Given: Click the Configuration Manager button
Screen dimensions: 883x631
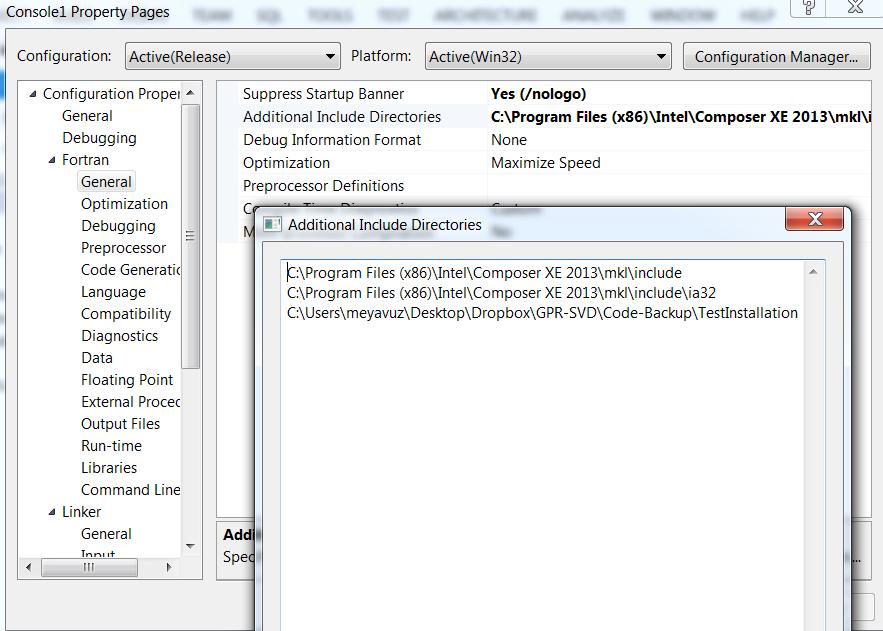Looking at the screenshot, I should 776,56.
